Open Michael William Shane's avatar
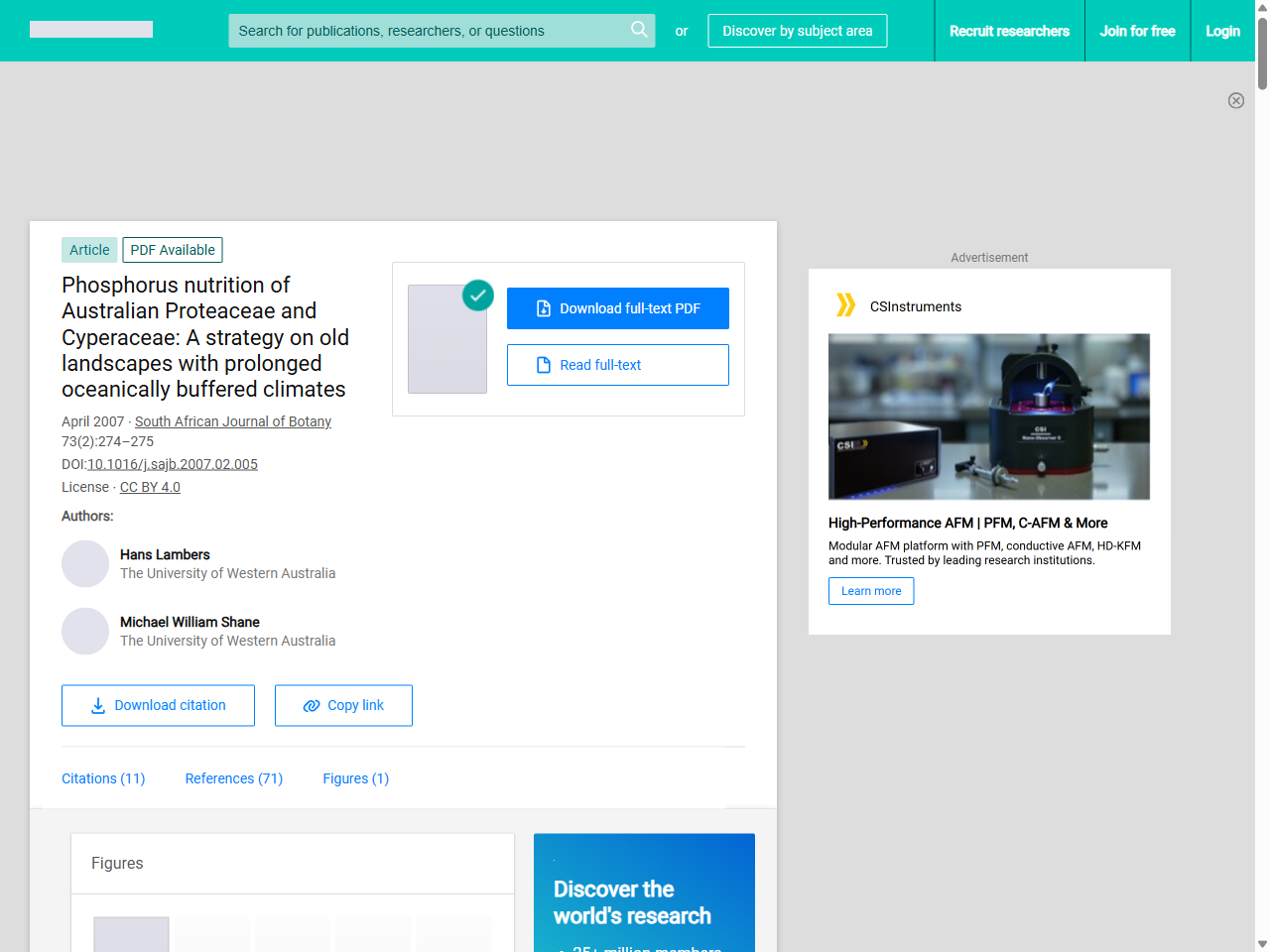1270x952 pixels. point(85,632)
